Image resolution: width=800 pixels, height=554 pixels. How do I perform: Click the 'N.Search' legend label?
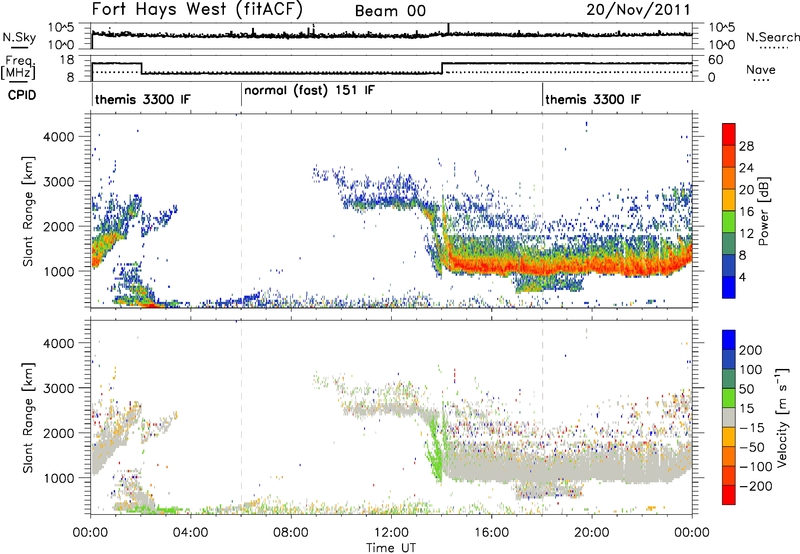[772, 37]
